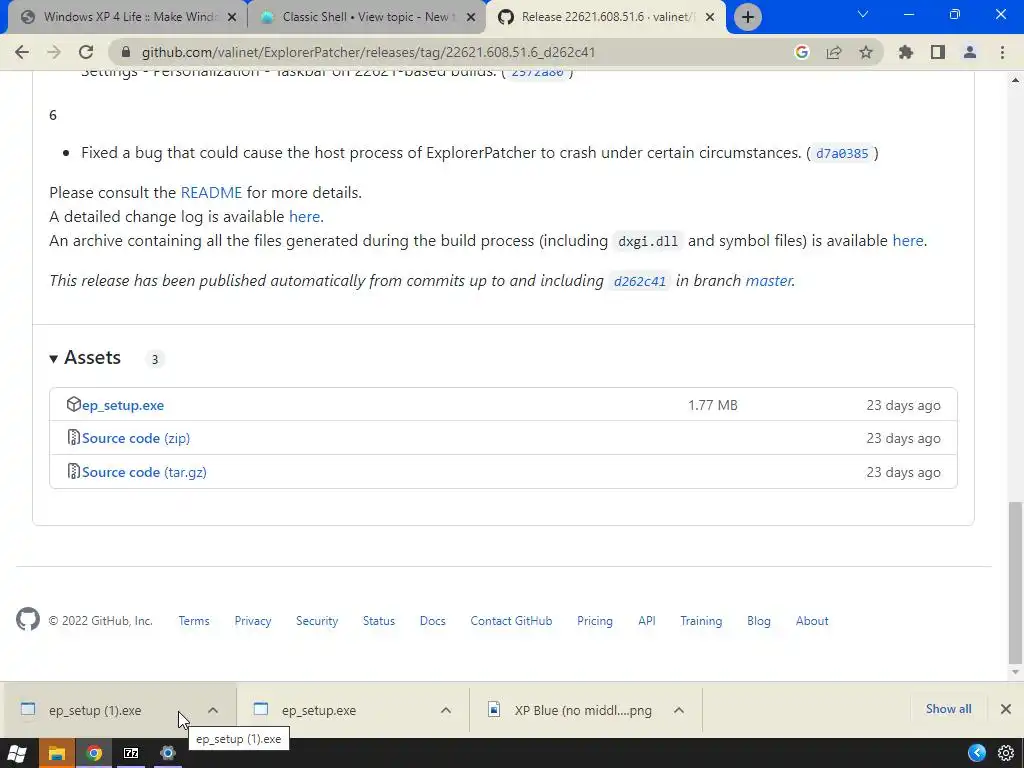The height and width of the screenshot is (768, 1024).
Task: Open the detailed change log 'here' link
Action: point(304,216)
